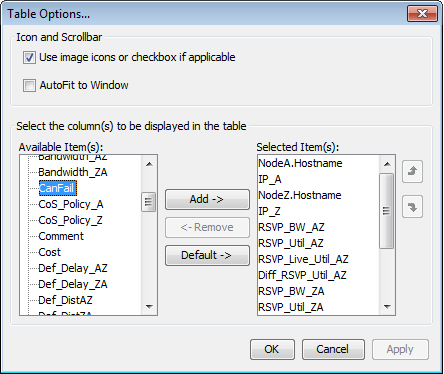Click the Available Items scrollbar thumb
This screenshot has height=374, width=444.
coord(149,202)
